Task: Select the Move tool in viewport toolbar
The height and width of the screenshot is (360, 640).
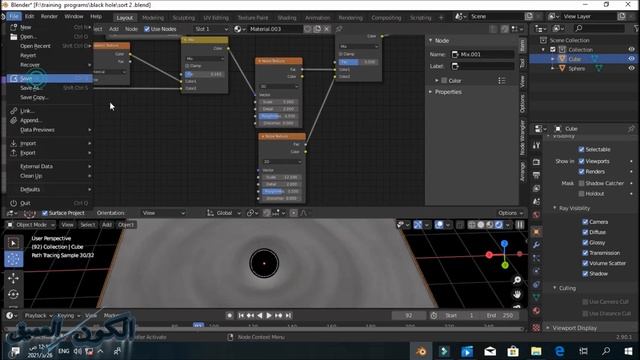Action: click(x=13, y=278)
